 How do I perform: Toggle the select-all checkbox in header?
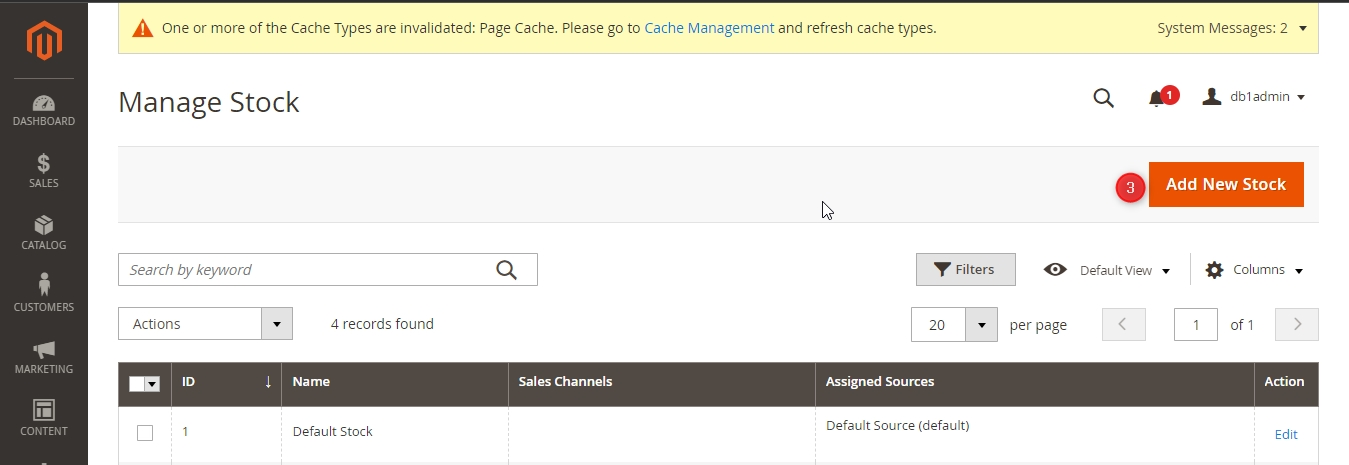click(137, 384)
